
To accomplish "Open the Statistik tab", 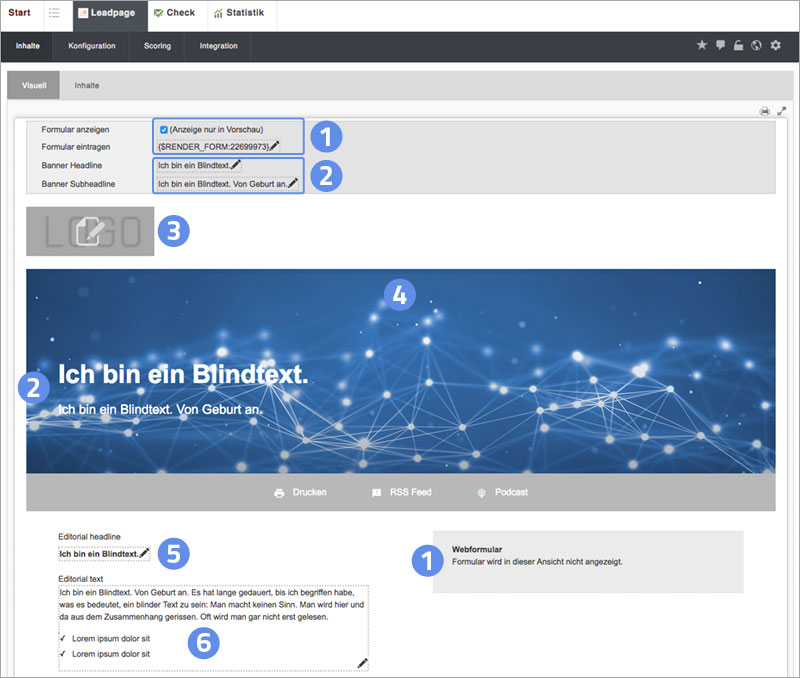I will (x=239, y=13).
